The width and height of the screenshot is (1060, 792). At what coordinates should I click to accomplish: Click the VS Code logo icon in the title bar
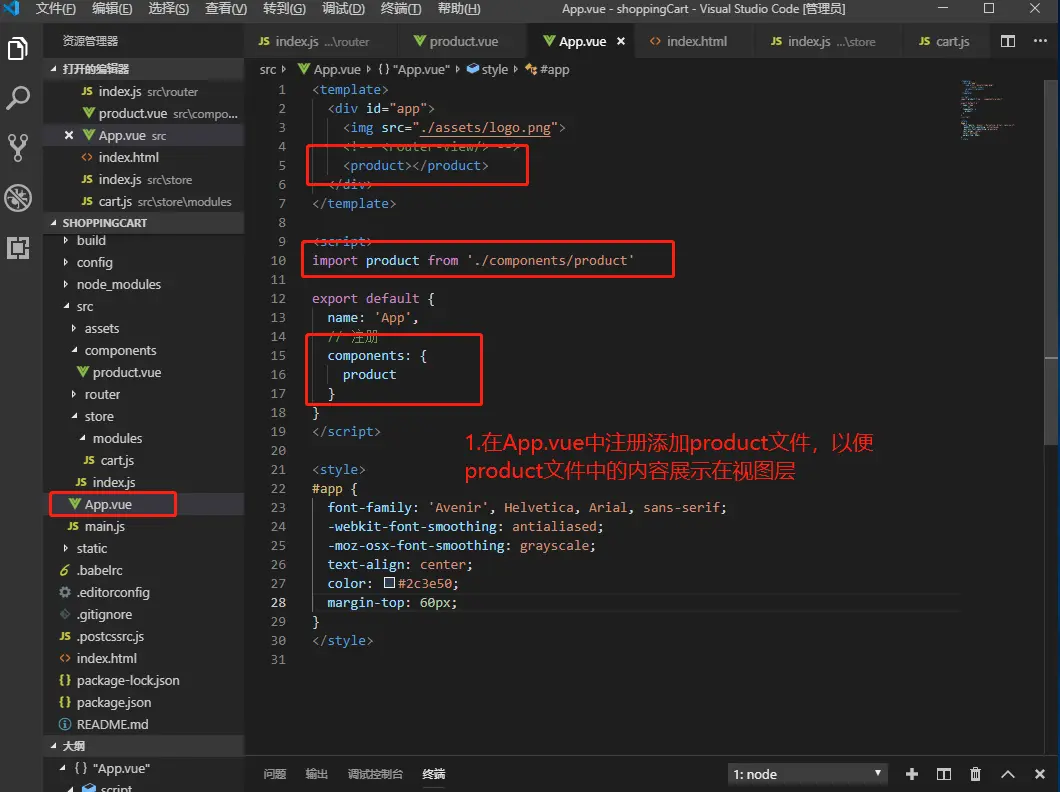[11, 8]
